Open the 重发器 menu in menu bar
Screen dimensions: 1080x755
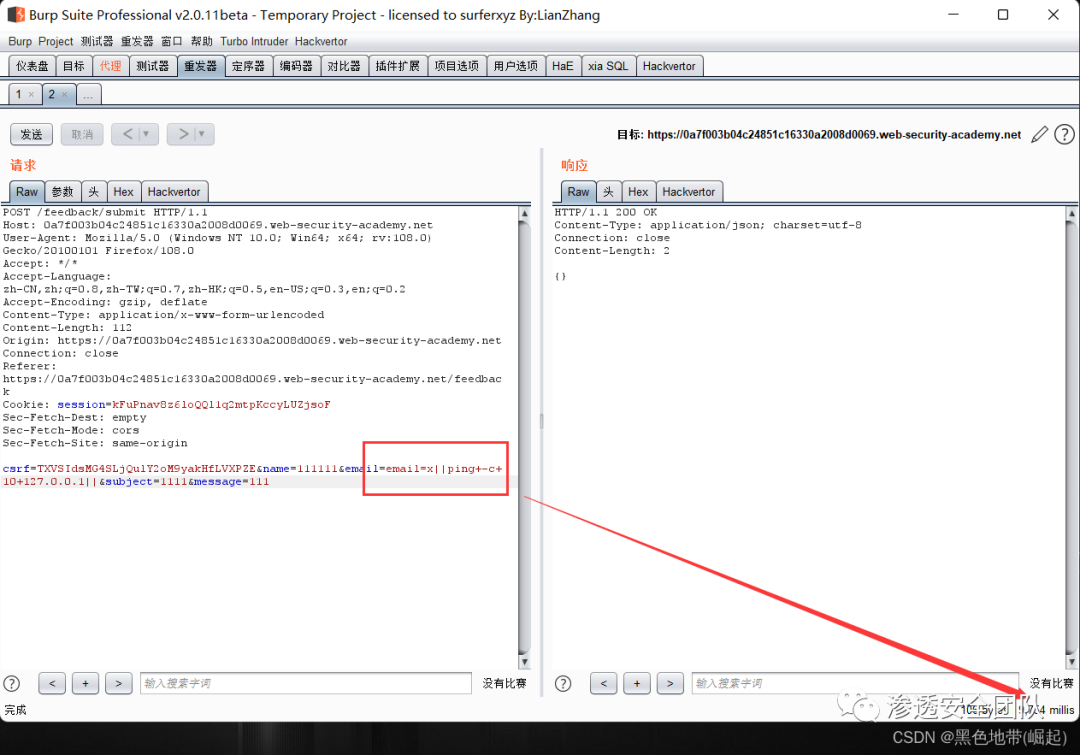click(x=137, y=41)
